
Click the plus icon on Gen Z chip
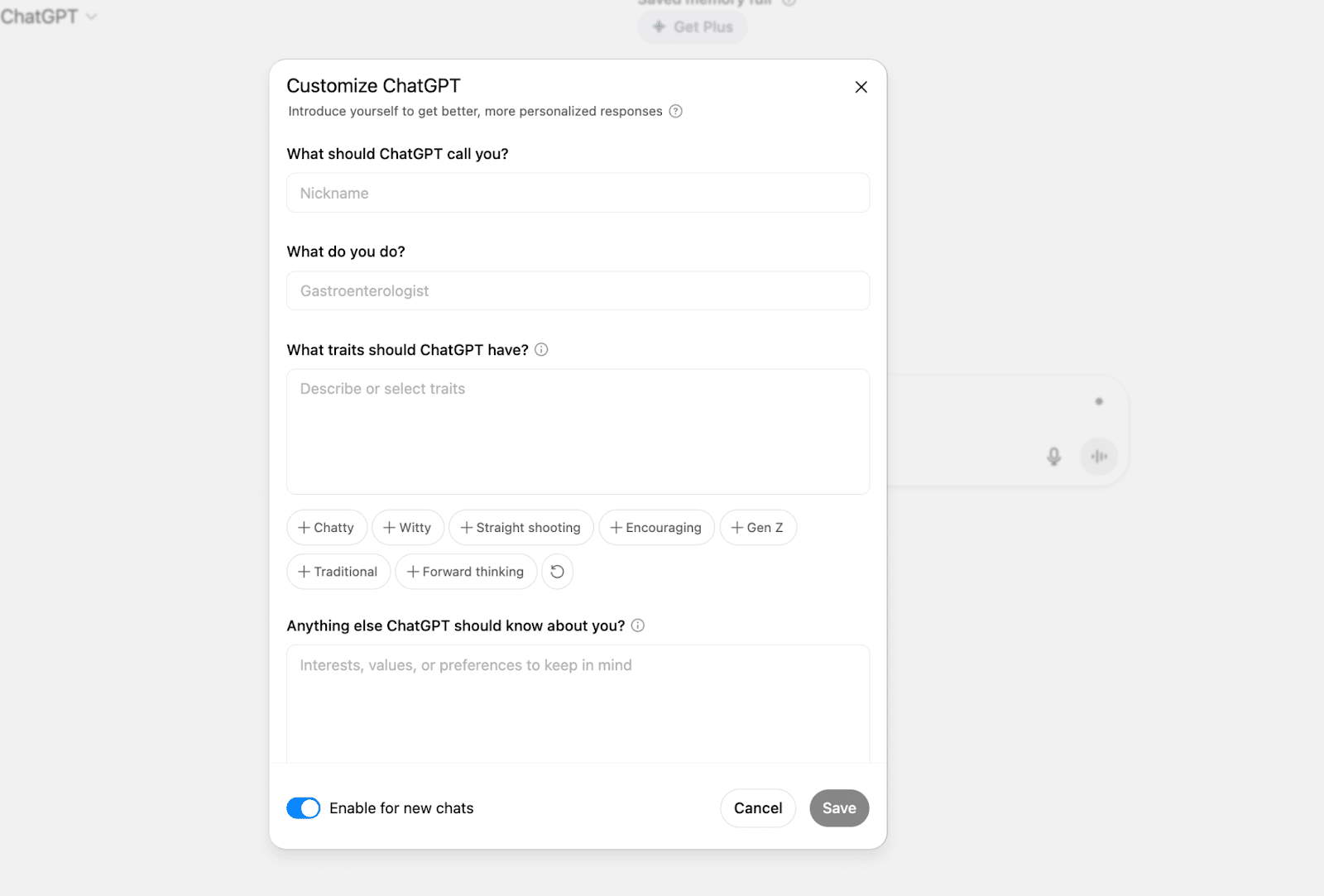click(x=737, y=528)
